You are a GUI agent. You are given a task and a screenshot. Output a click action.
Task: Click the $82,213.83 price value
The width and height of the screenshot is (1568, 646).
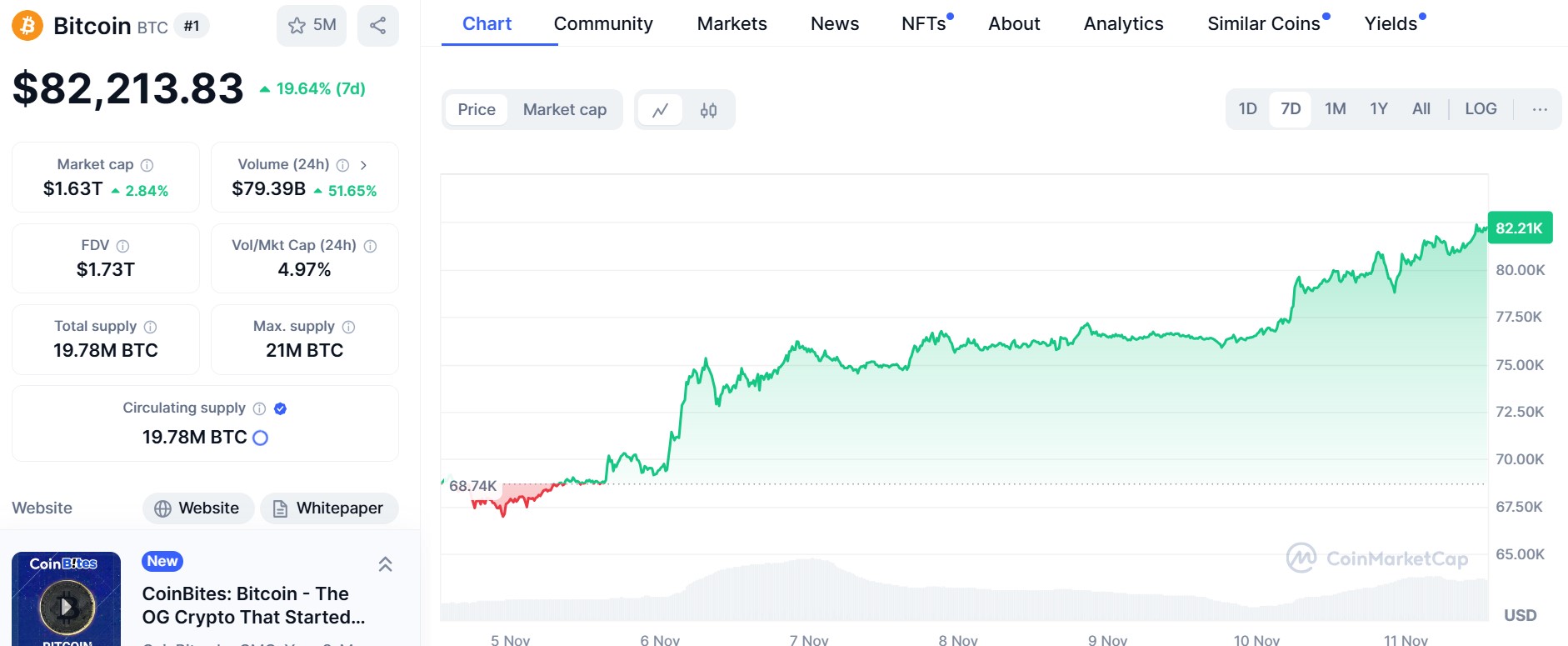click(128, 88)
